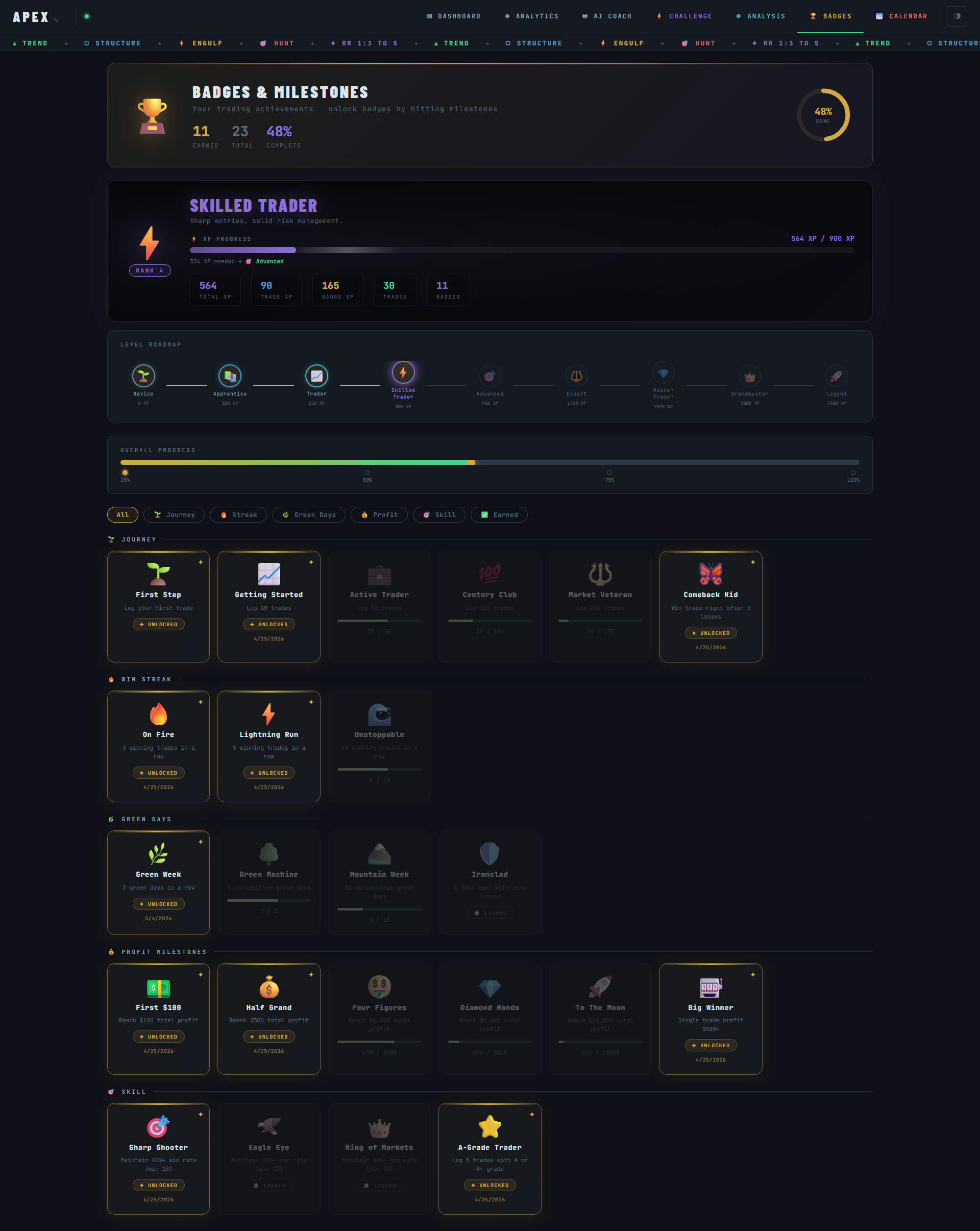Show only Earned badges
The height and width of the screenshot is (1231, 980).
click(499, 514)
